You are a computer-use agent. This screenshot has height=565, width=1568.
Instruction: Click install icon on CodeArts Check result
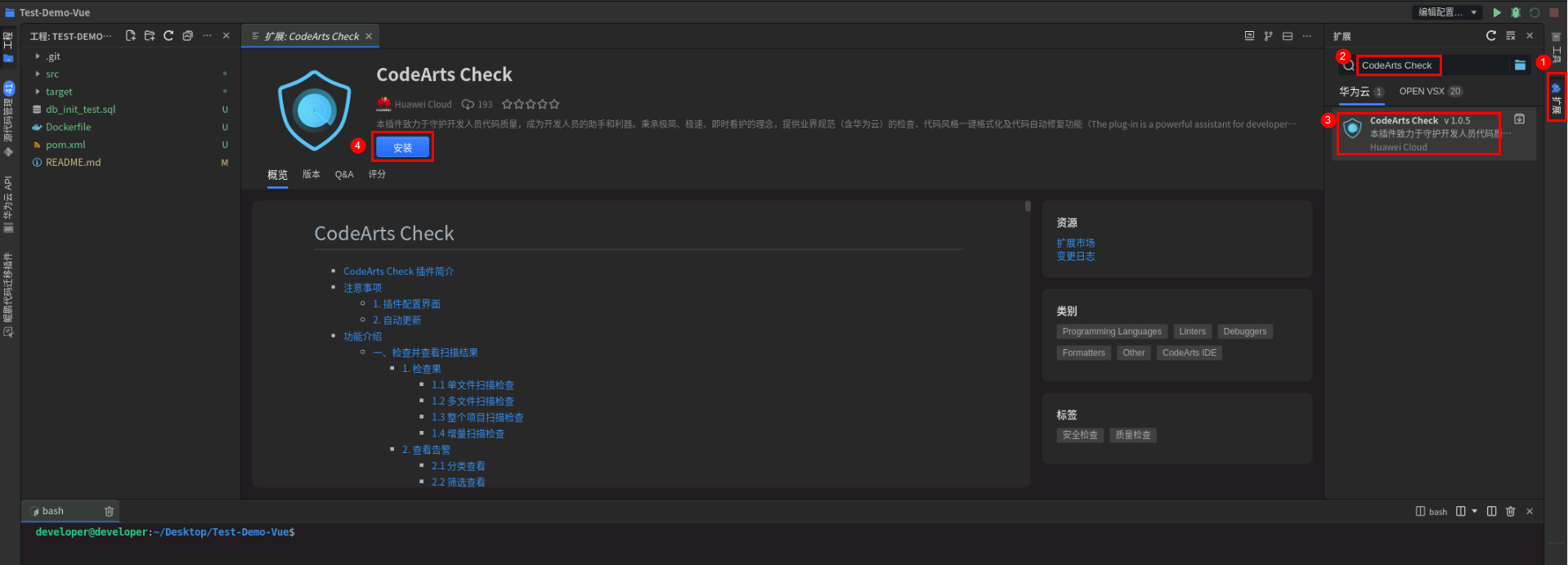(x=1519, y=119)
